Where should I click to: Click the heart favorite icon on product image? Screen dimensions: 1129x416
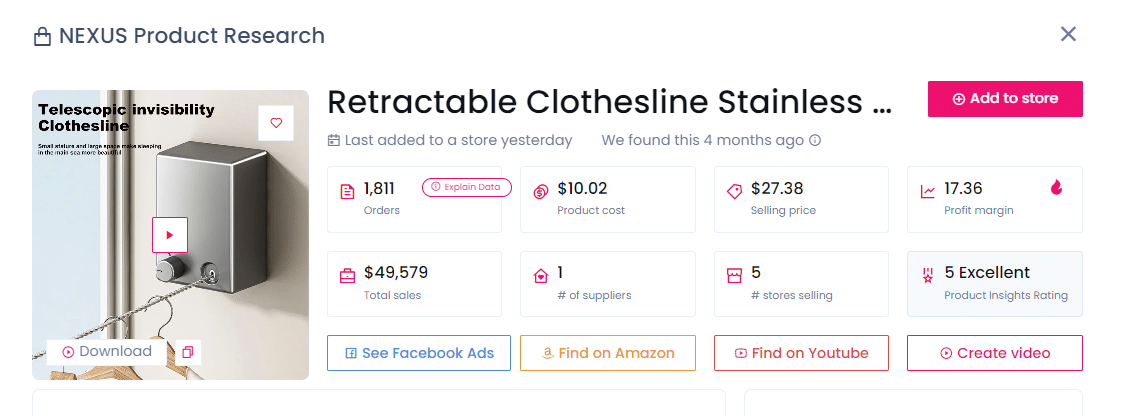276,123
